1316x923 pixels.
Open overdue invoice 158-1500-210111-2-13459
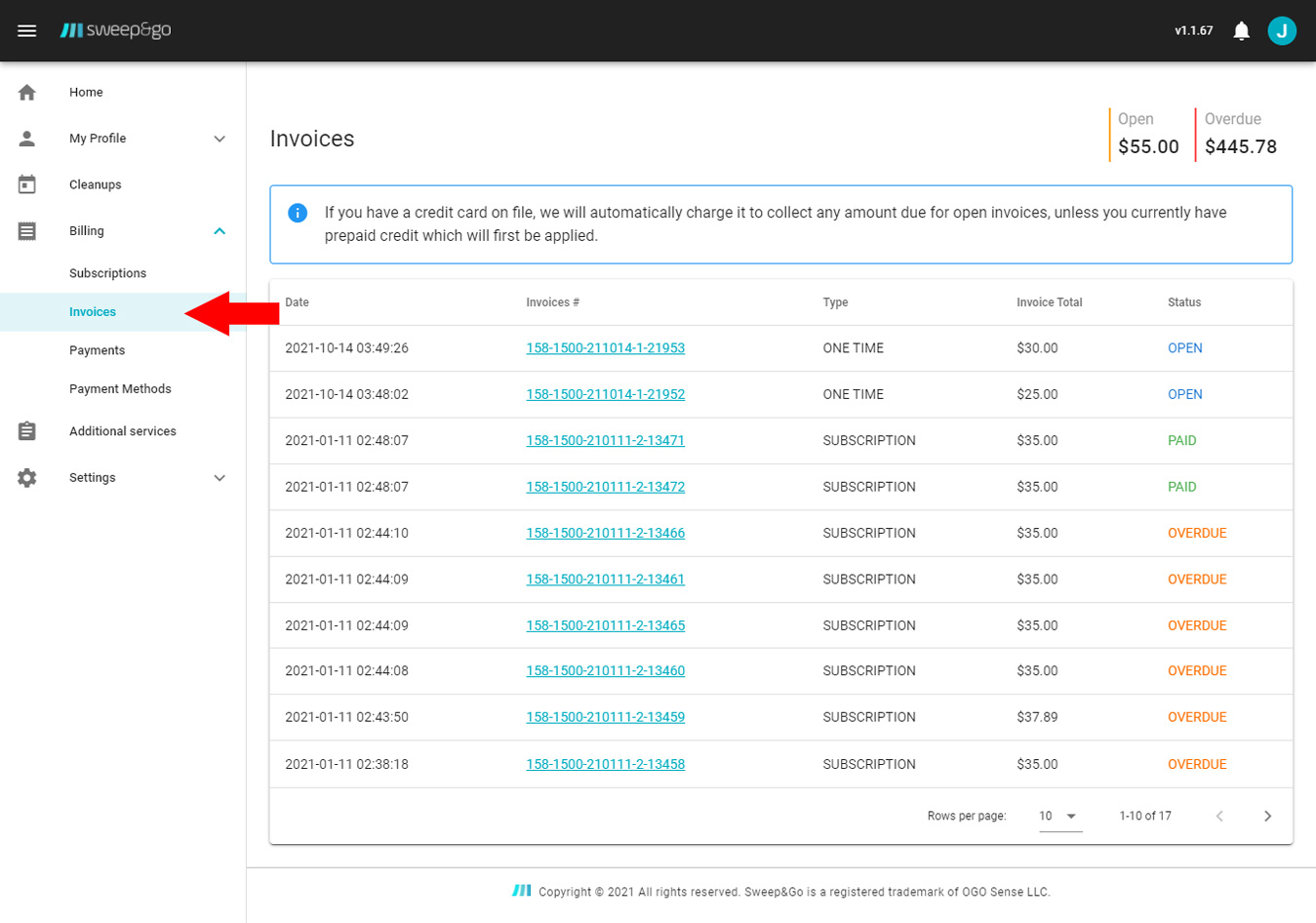pyautogui.click(x=605, y=717)
